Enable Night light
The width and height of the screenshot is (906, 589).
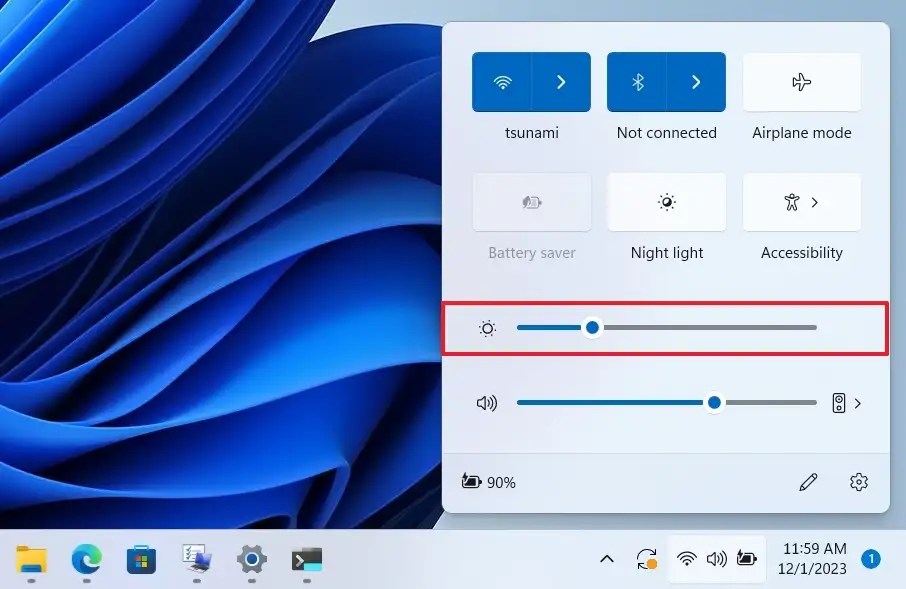pos(666,202)
